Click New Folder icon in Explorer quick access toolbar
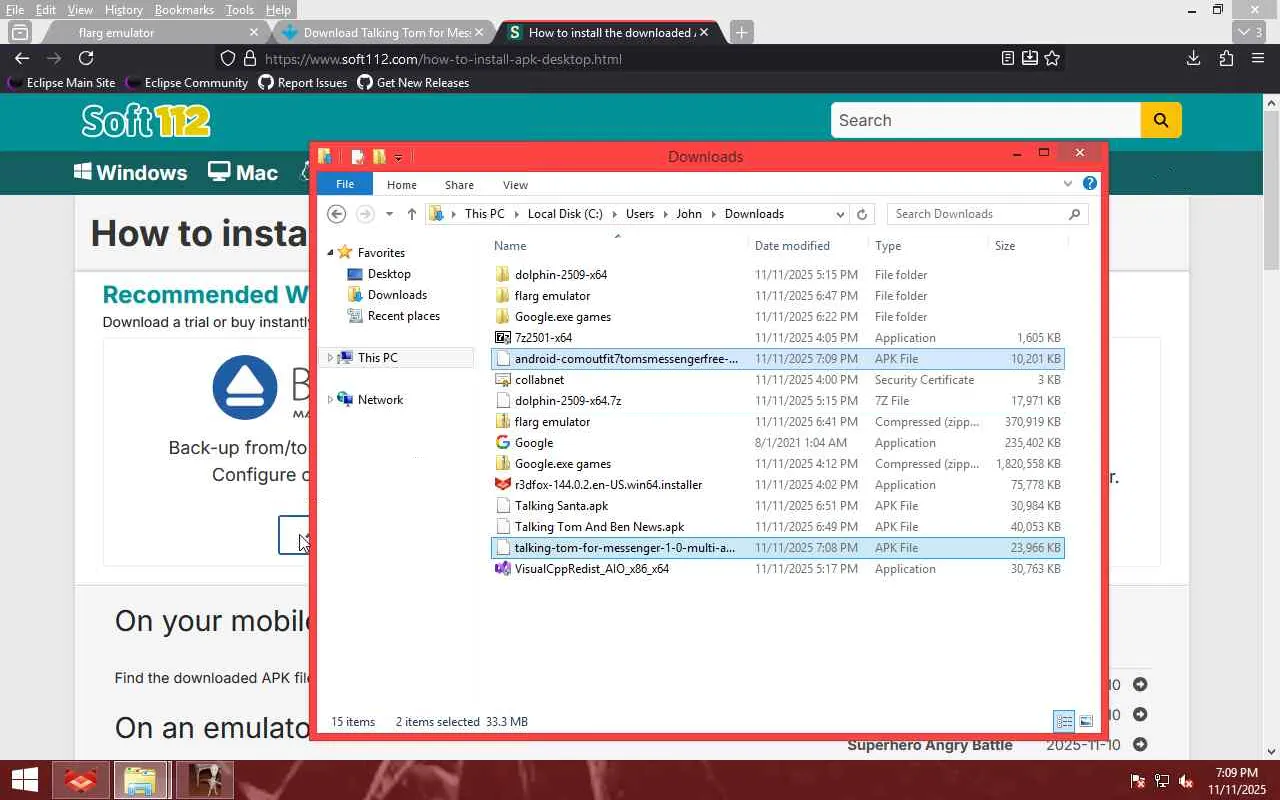1280x800 pixels. (x=379, y=156)
